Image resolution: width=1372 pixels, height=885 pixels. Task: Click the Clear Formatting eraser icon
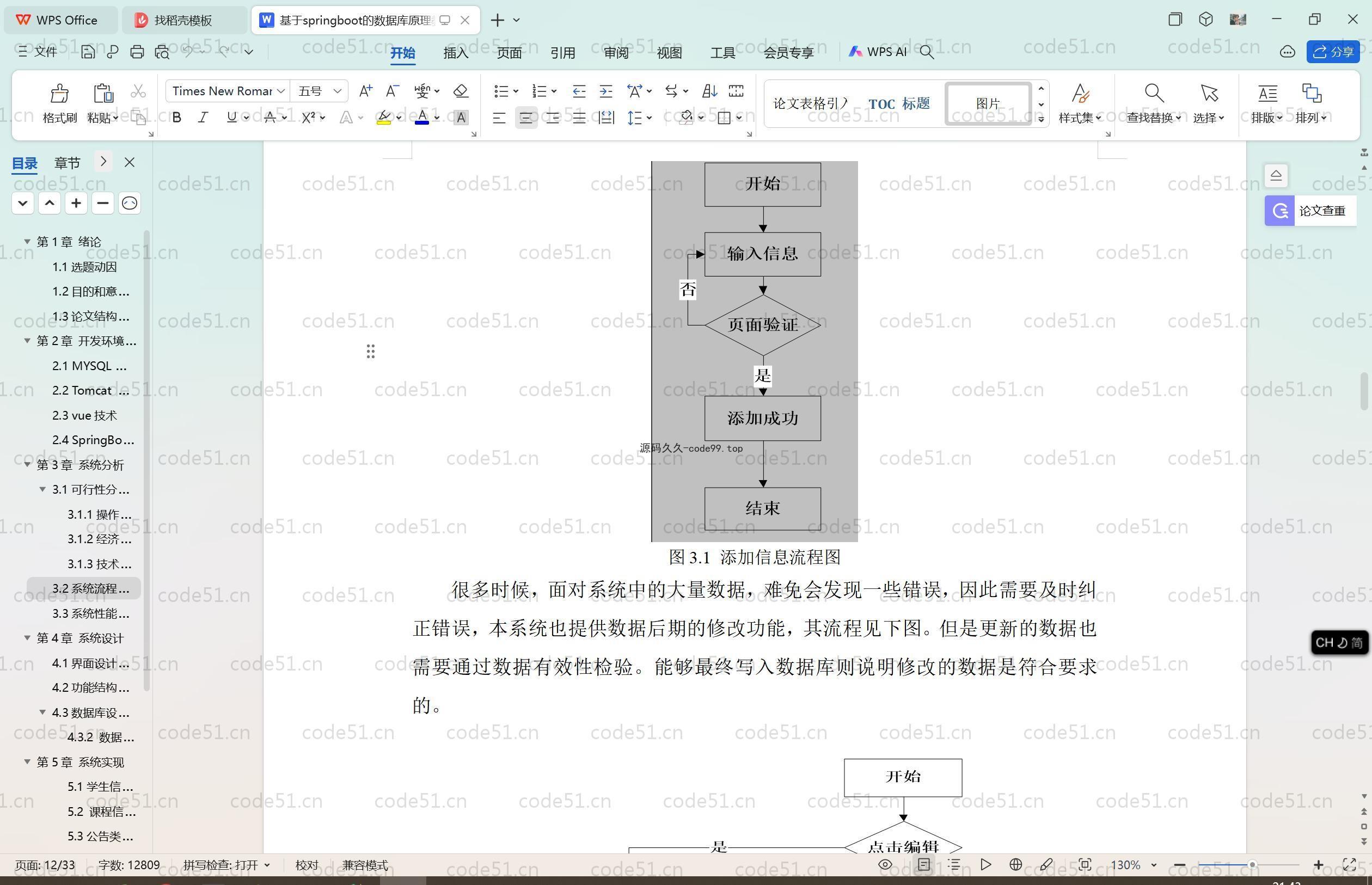pyautogui.click(x=461, y=91)
